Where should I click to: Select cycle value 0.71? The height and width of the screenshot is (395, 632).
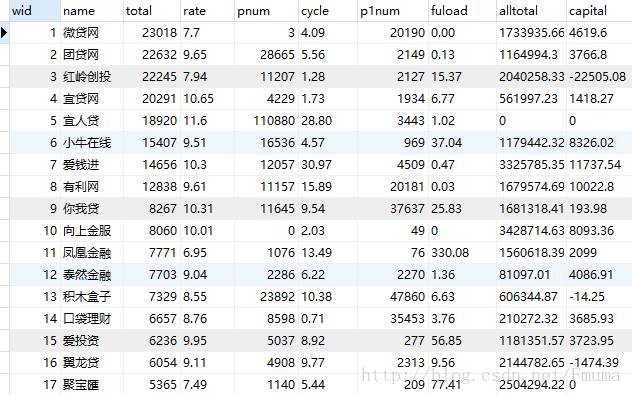pyautogui.click(x=312, y=319)
